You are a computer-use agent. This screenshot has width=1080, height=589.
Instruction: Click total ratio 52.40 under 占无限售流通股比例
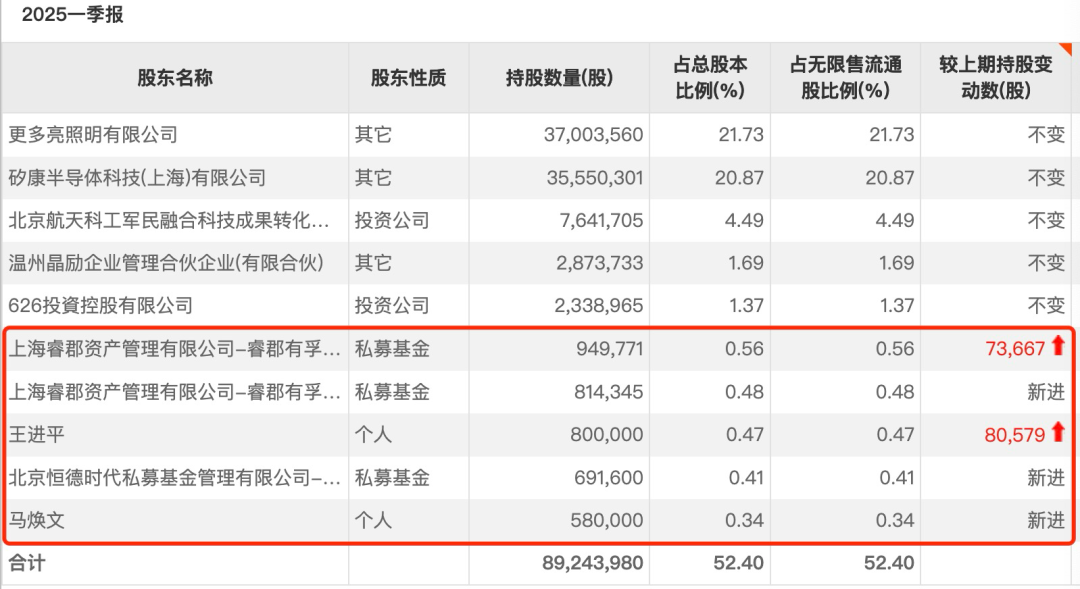click(889, 563)
